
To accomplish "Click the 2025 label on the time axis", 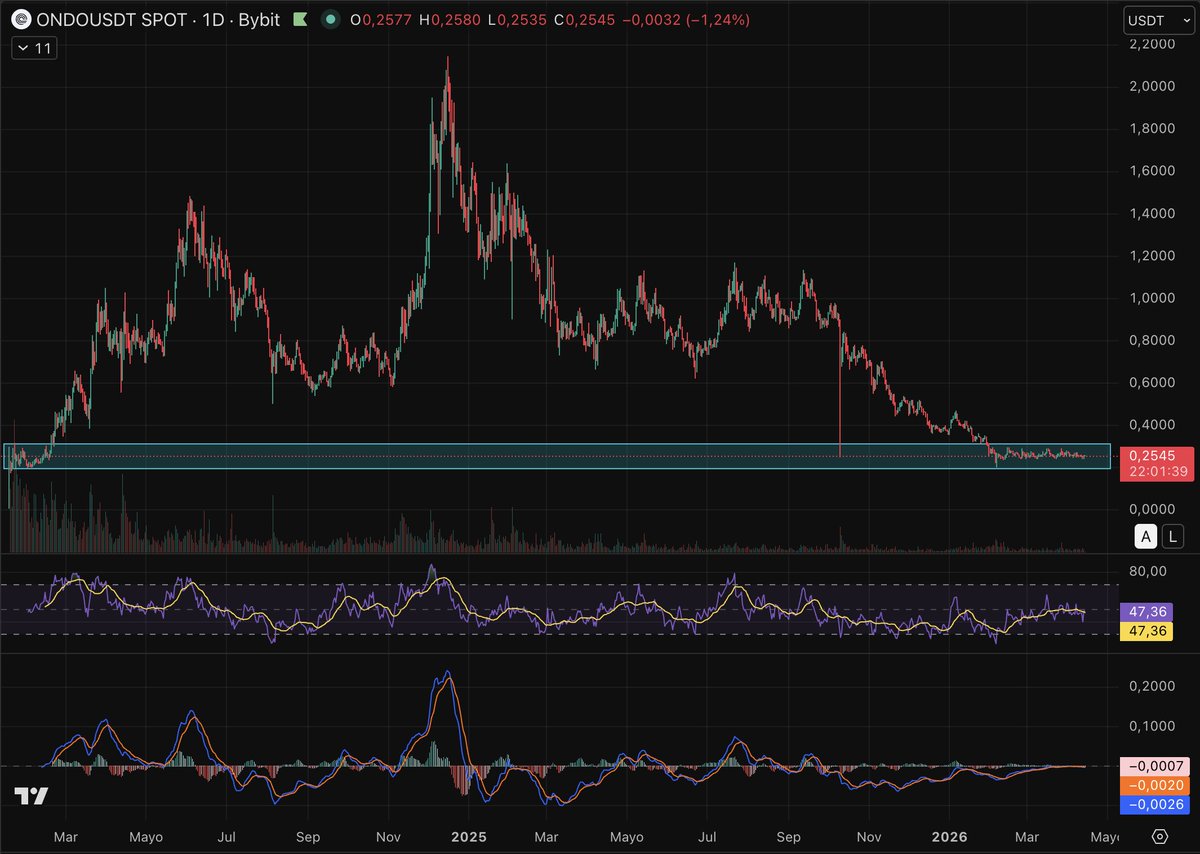I will point(468,836).
